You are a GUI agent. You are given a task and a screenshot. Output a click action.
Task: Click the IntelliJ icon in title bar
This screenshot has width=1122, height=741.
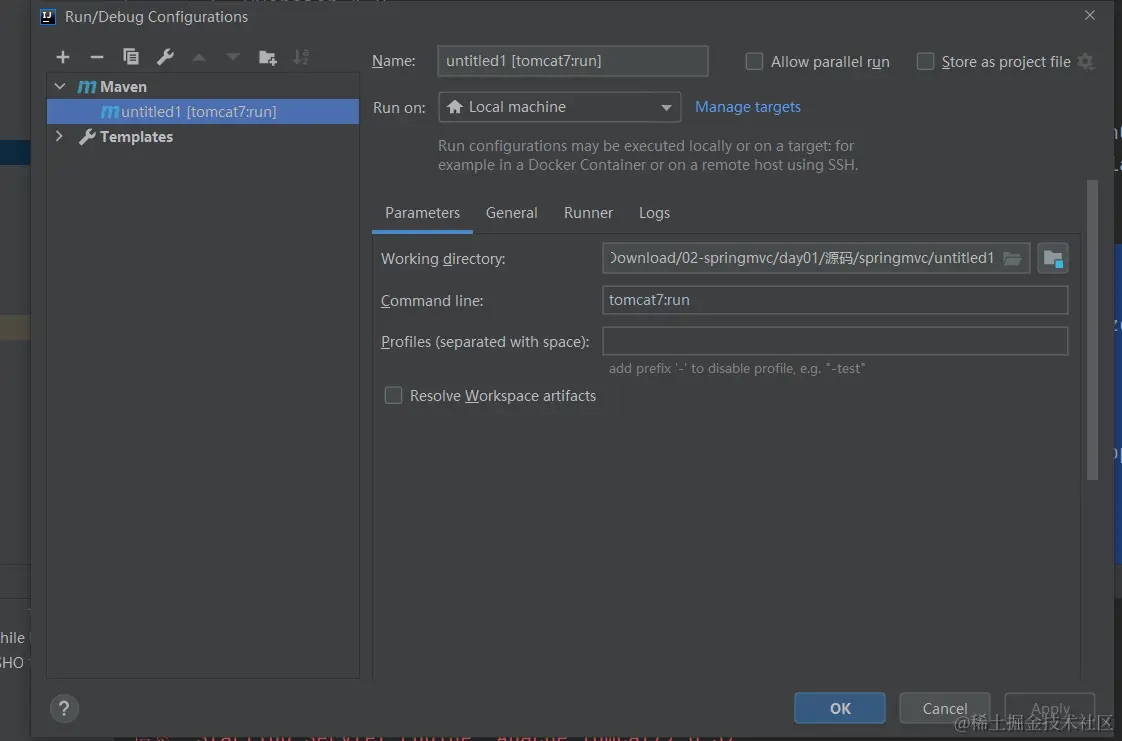click(48, 16)
